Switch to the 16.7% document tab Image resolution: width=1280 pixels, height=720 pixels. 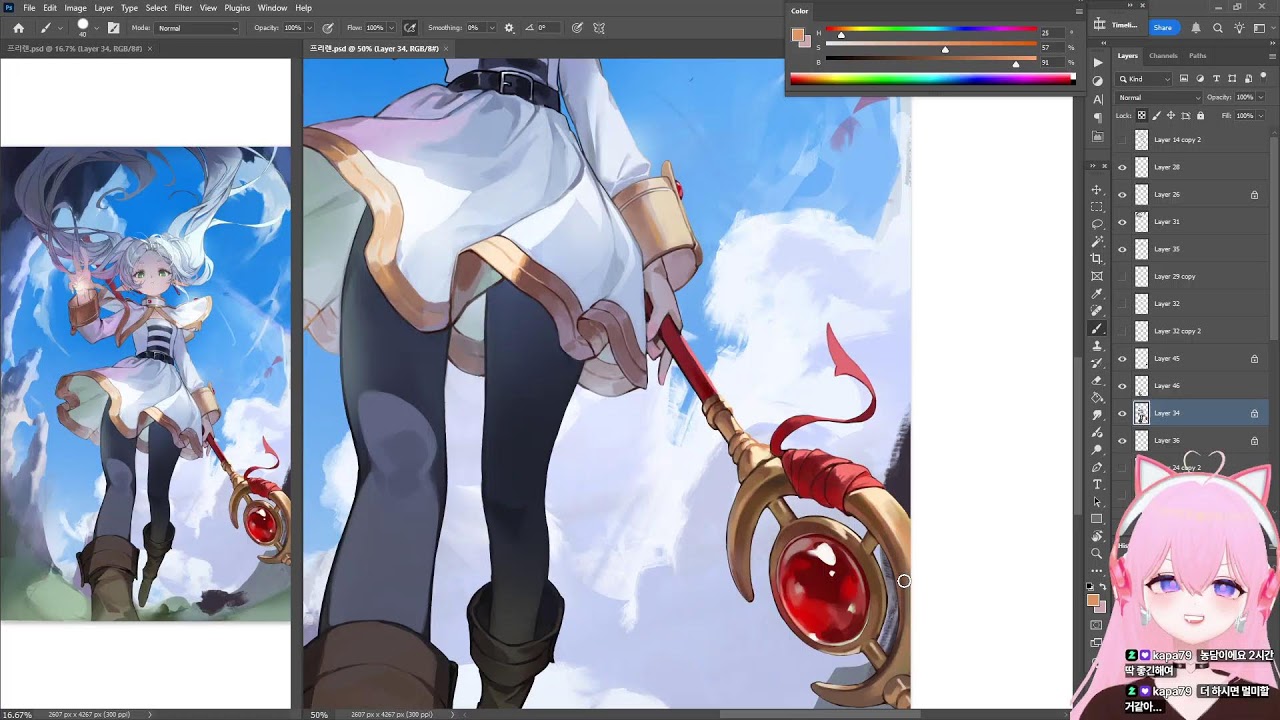(73, 48)
